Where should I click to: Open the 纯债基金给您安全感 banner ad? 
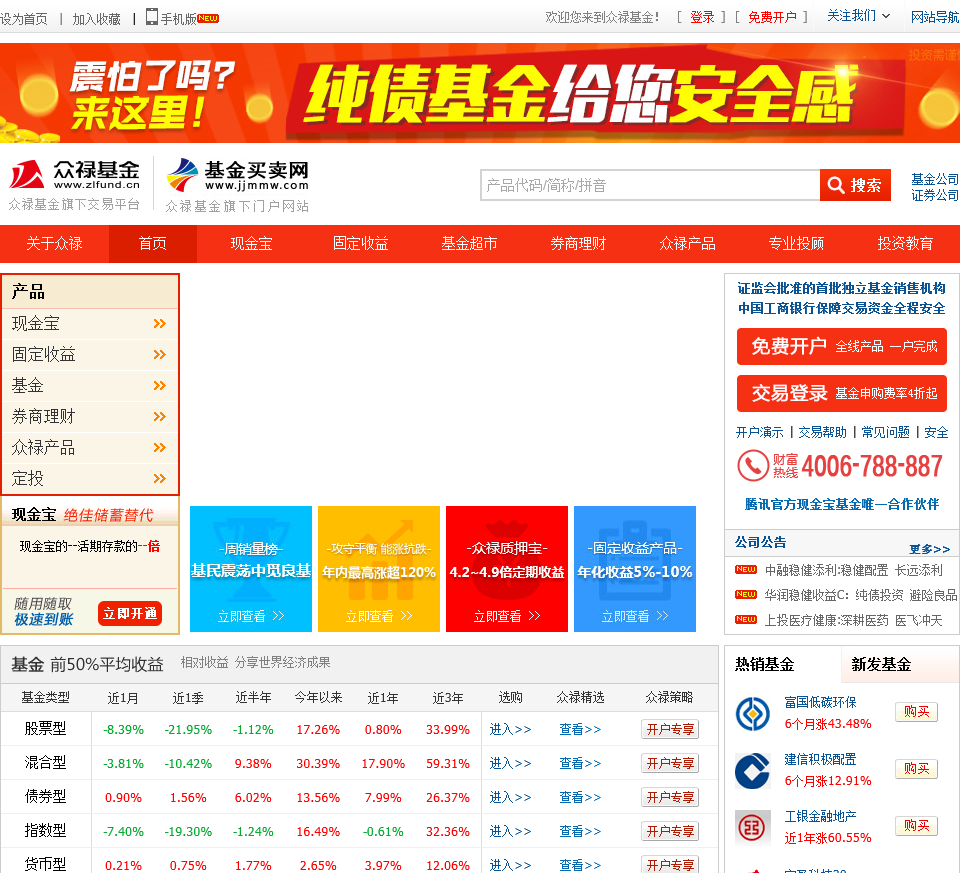click(480, 93)
